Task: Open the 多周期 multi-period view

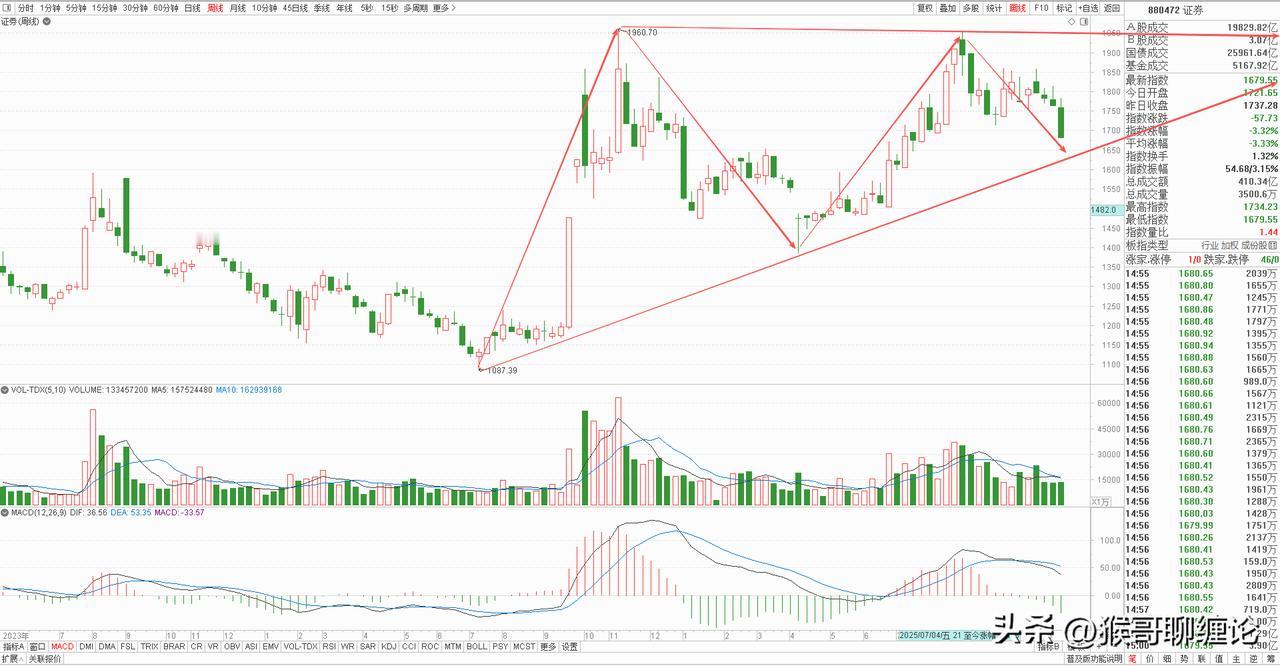Action: pos(415,7)
